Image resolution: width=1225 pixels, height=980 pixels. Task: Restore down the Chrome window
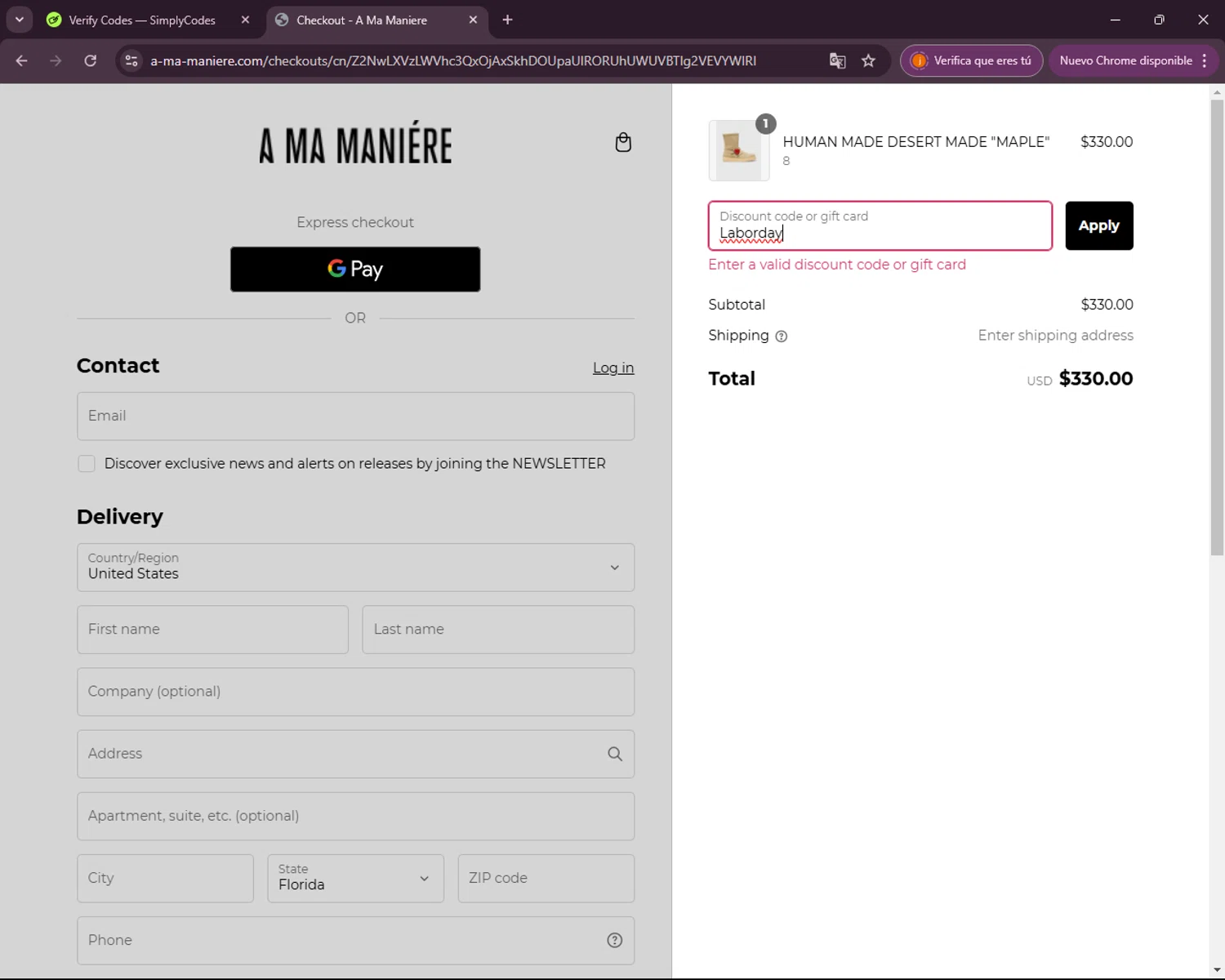(x=1159, y=20)
